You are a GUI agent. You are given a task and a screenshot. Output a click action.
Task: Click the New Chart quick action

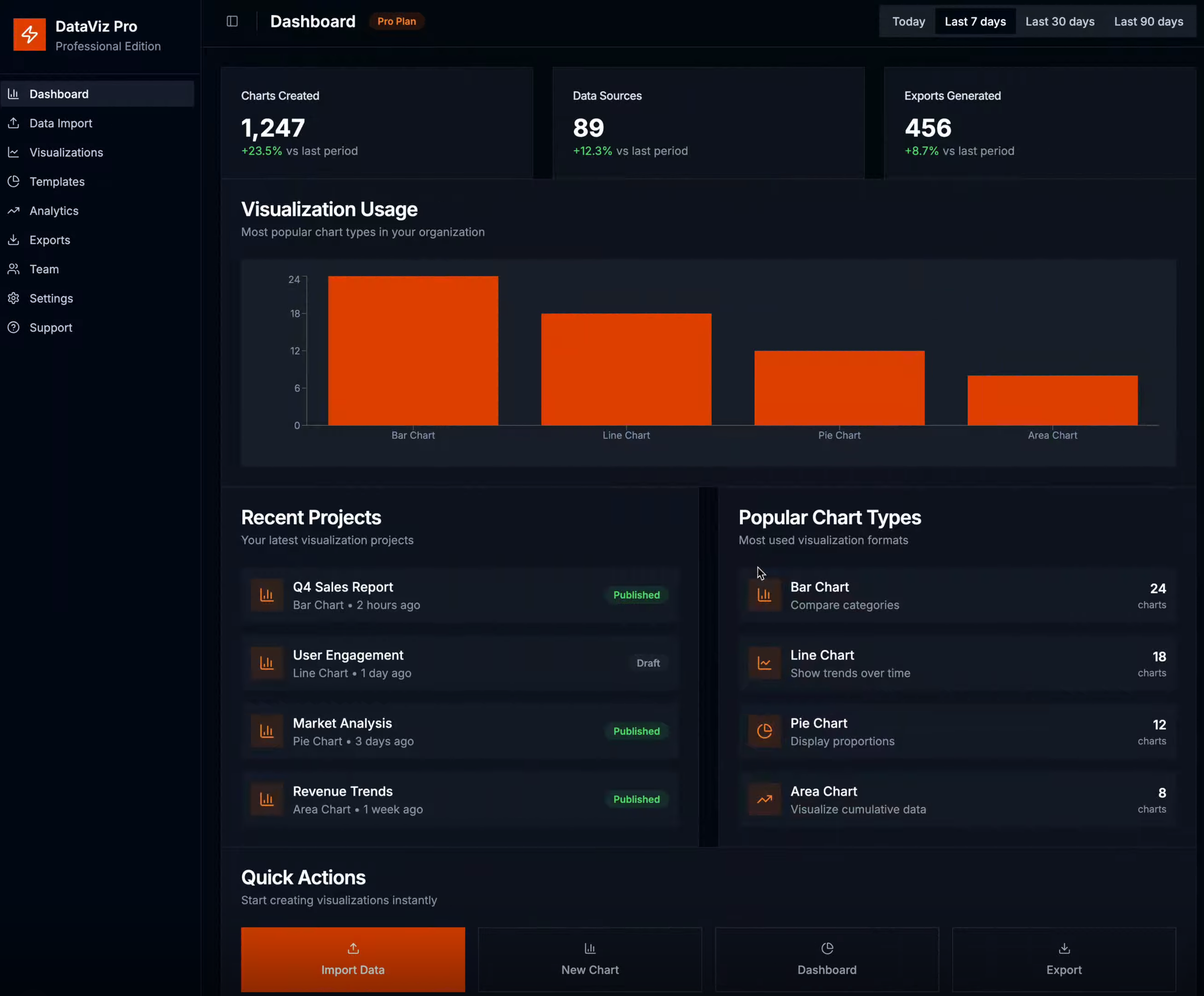coord(590,959)
